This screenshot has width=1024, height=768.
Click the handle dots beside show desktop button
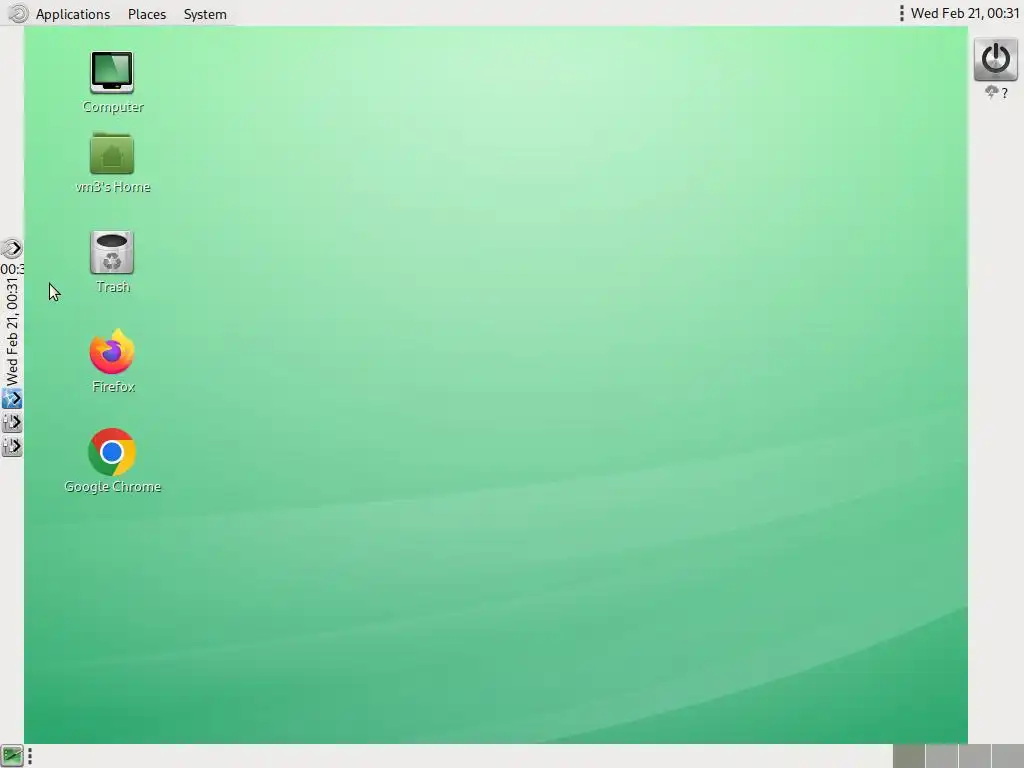[x=30, y=756]
